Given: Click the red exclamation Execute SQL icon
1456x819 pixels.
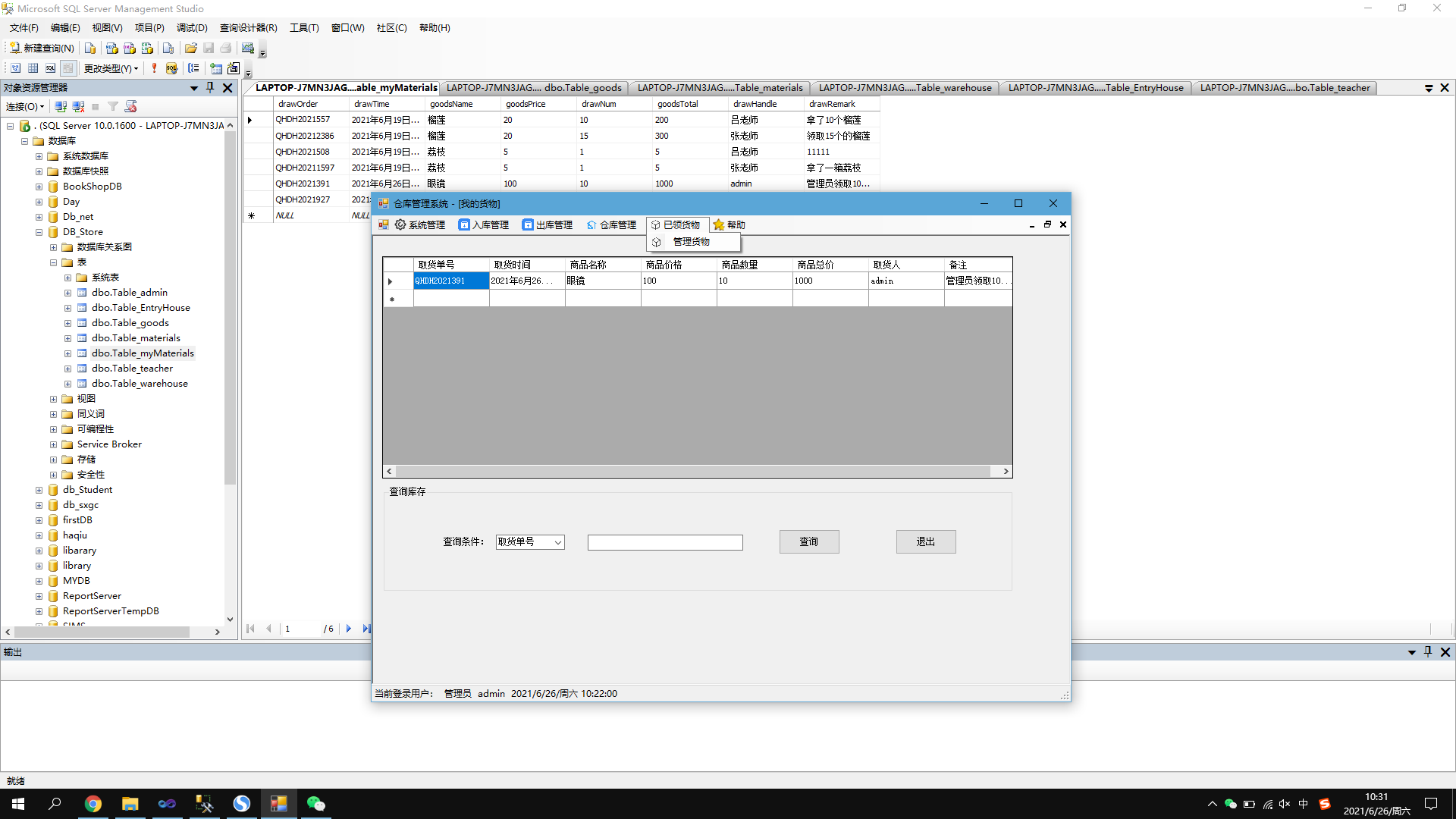Looking at the screenshot, I should (154, 68).
